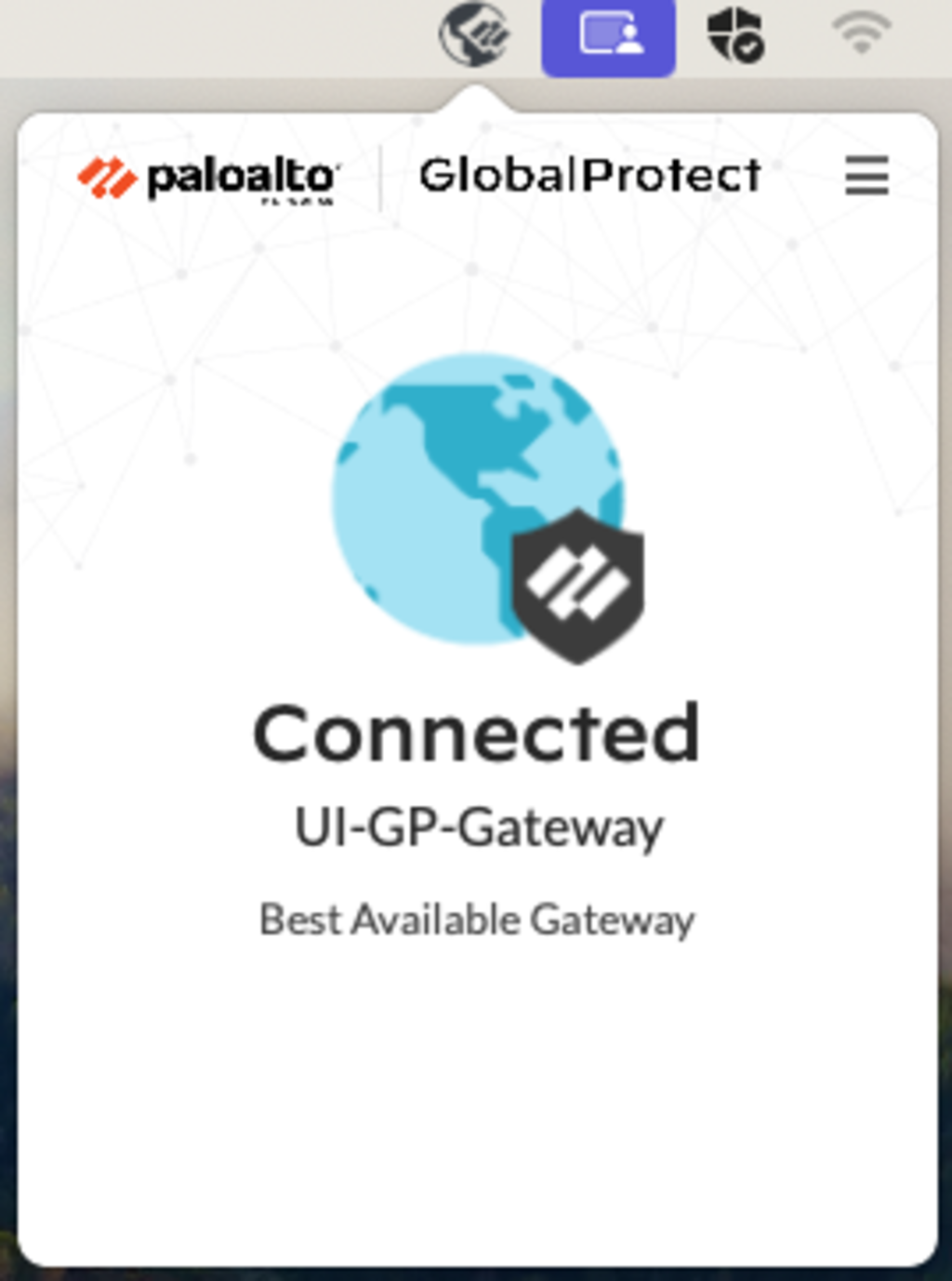
Task: Click the large blue globe connection icon
Action: (x=478, y=497)
